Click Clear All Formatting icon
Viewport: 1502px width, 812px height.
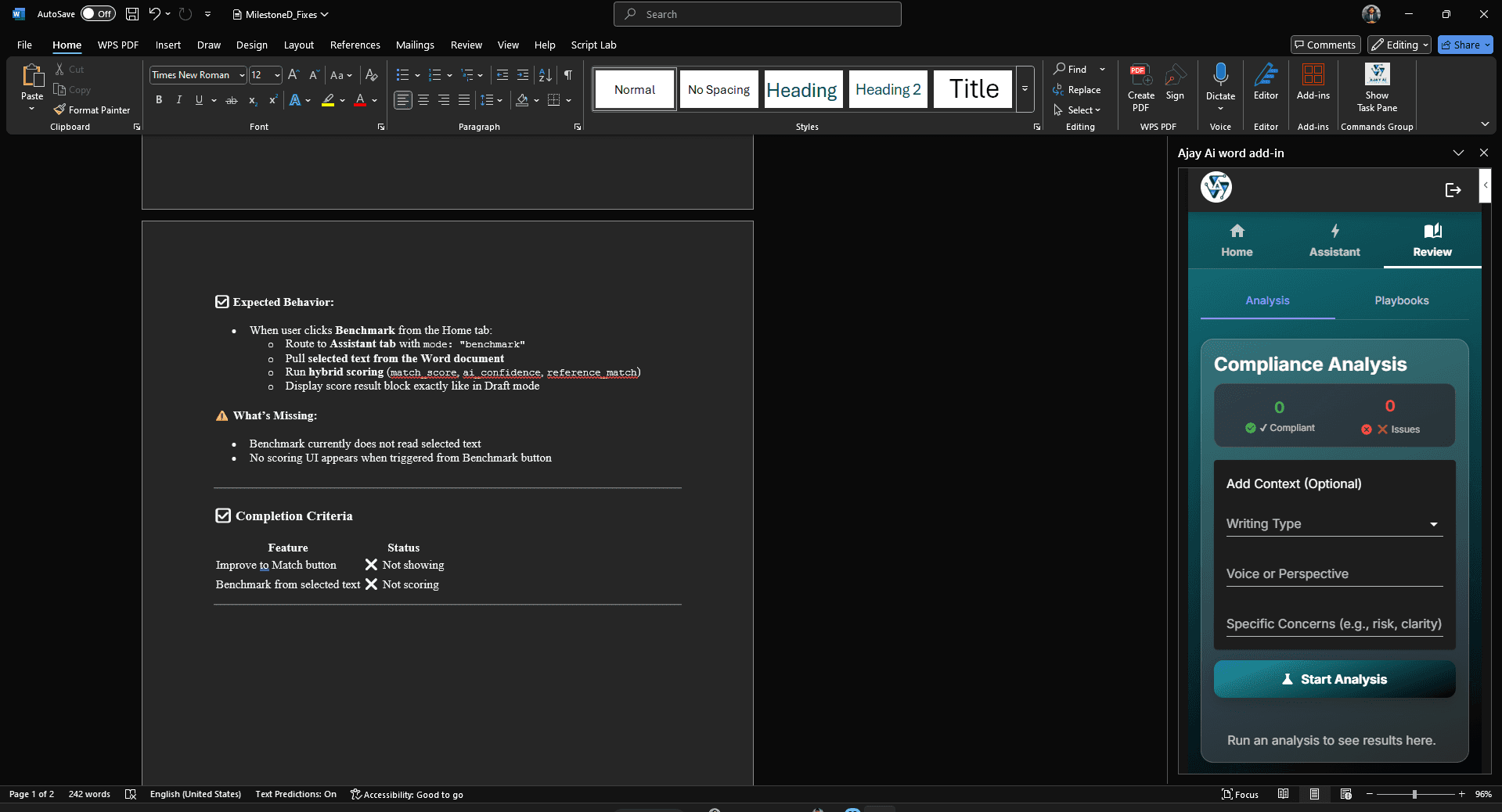click(x=372, y=75)
